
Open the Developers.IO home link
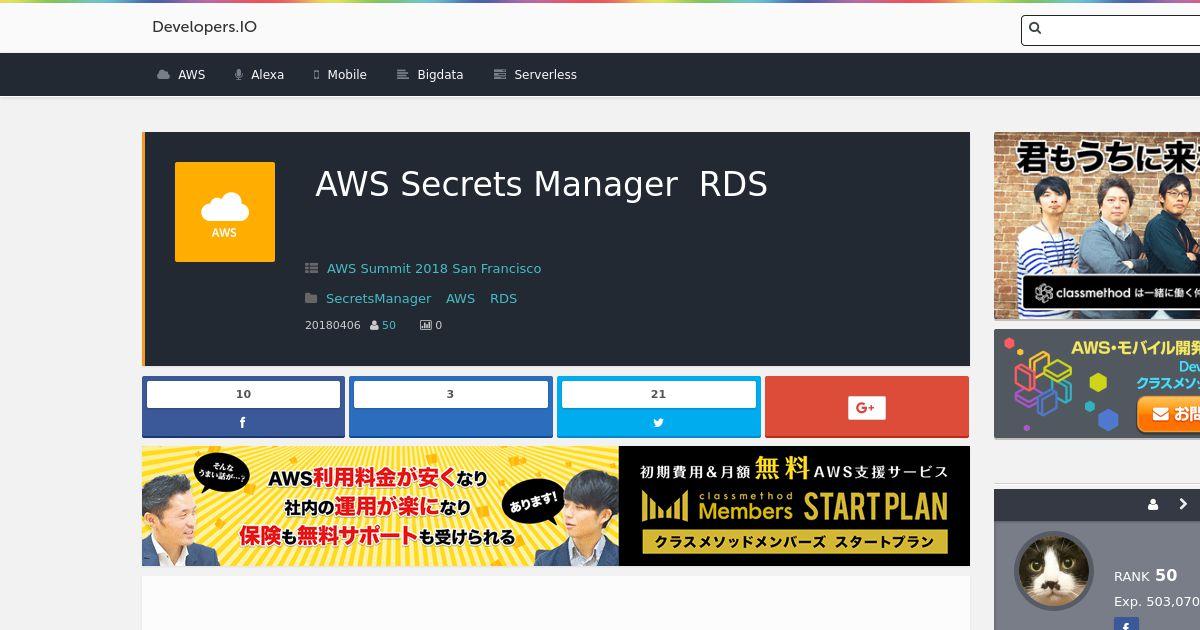tap(204, 27)
